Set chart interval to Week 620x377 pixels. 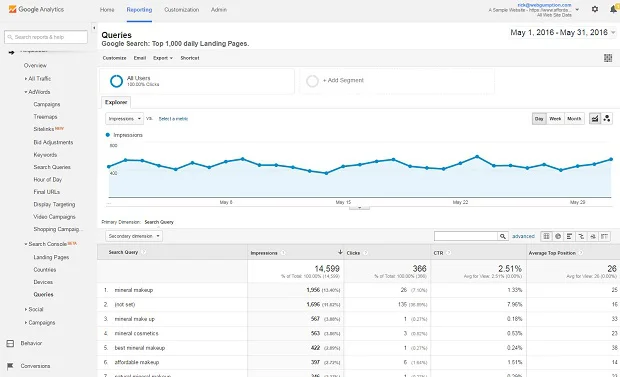pos(555,119)
